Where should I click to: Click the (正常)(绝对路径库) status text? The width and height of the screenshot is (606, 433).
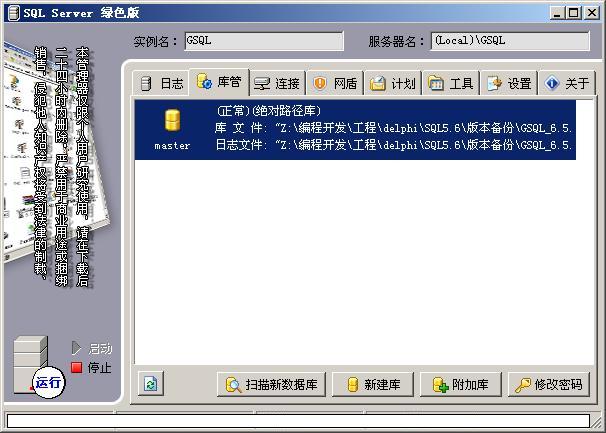pyautogui.click(x=268, y=111)
